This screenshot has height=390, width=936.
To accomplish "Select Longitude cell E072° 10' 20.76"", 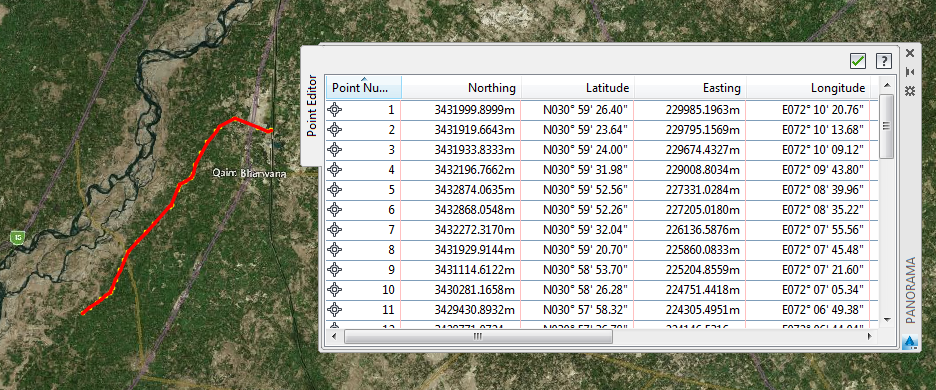I will pos(808,110).
